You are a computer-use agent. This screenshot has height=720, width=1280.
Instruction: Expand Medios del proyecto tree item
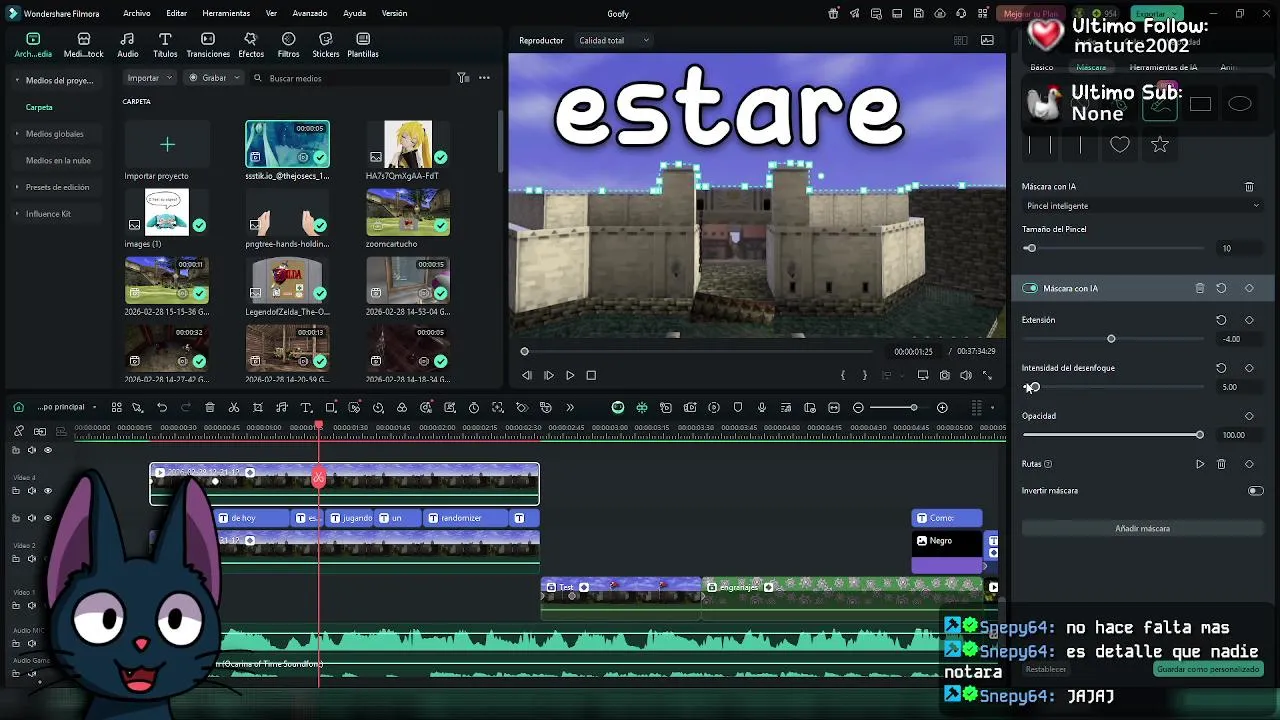[17, 80]
